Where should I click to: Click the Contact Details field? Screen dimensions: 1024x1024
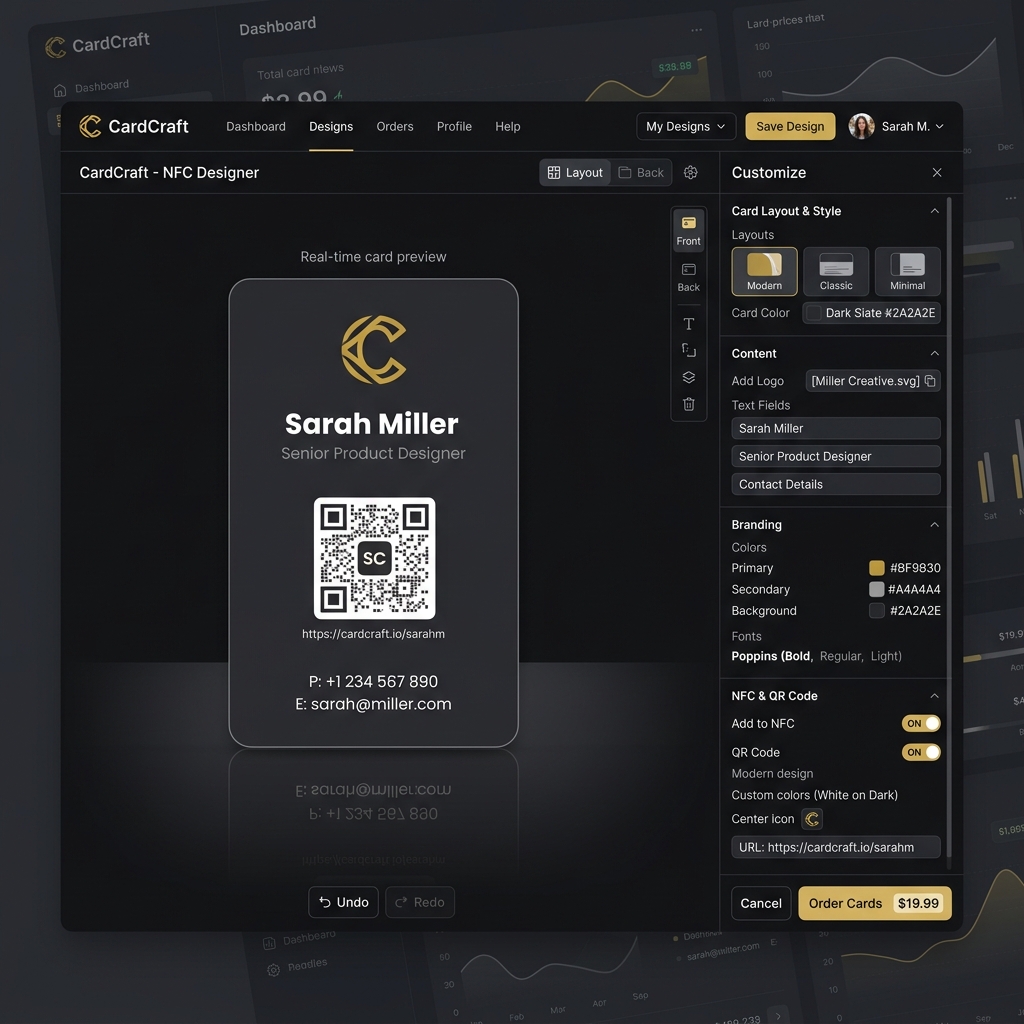point(836,484)
